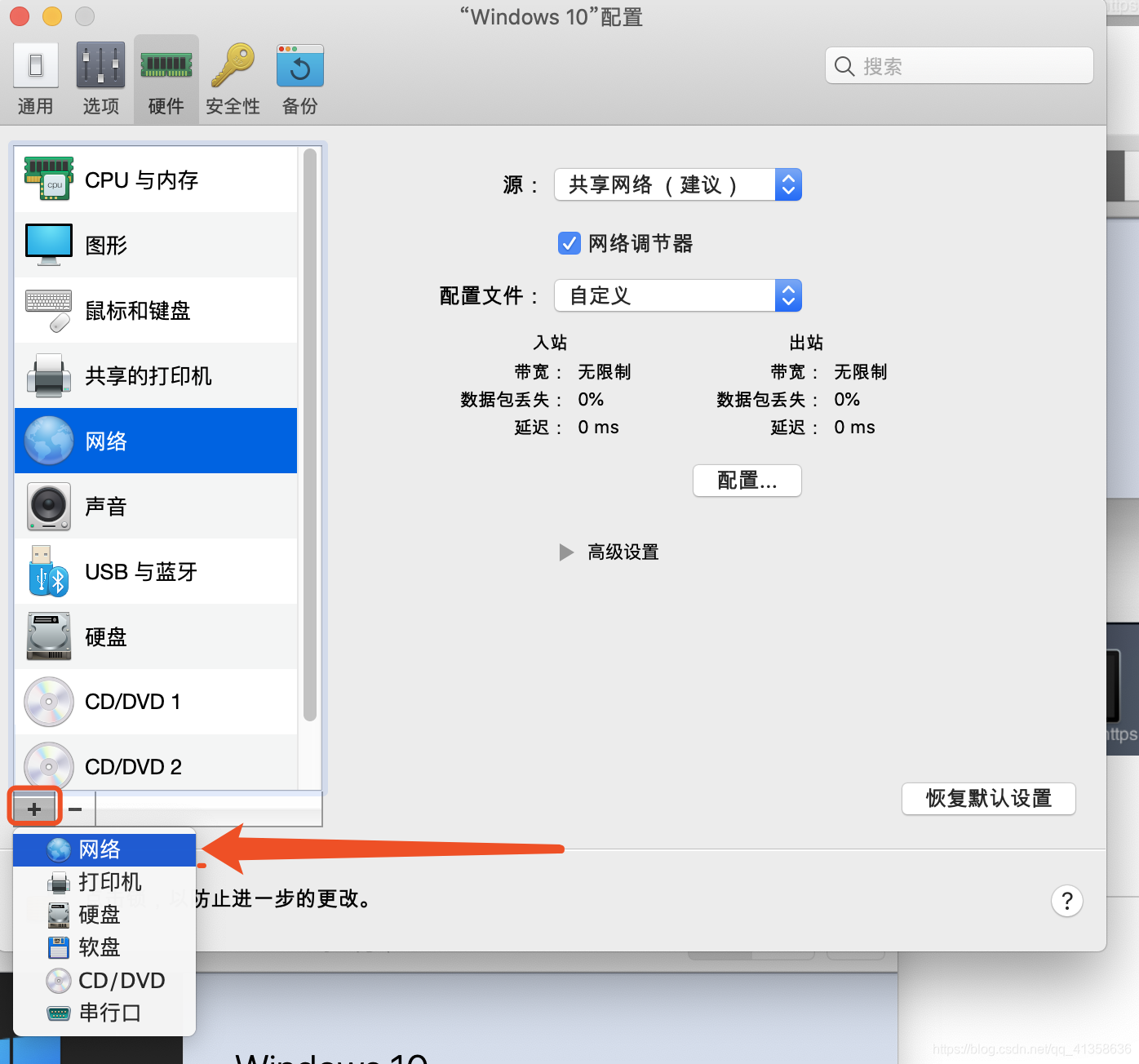The image size is (1139, 1064).
Task: Click the outbound 延迟 value 0 ms
Action: click(855, 428)
